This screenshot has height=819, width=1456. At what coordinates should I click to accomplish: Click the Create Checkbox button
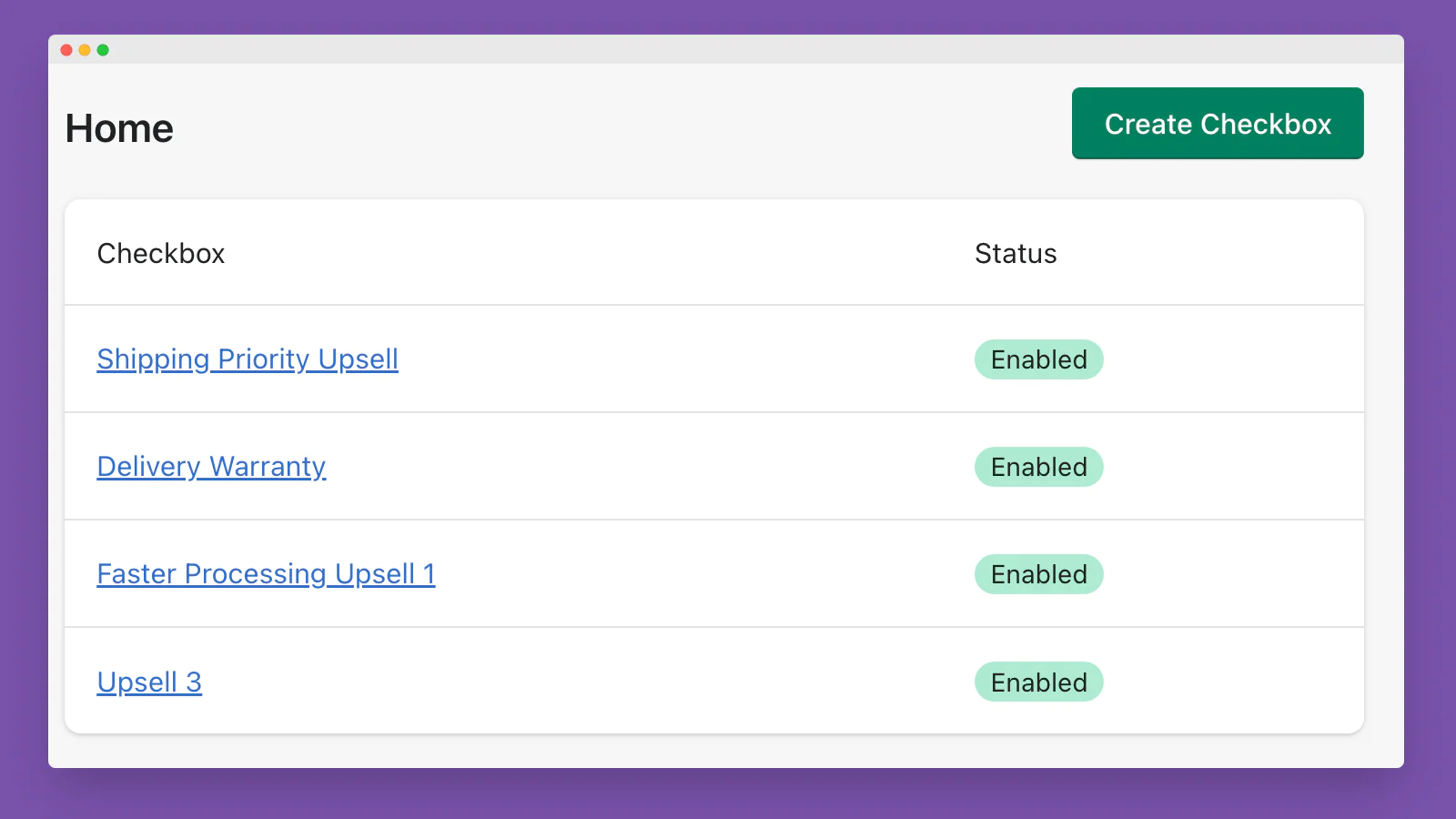tap(1218, 124)
